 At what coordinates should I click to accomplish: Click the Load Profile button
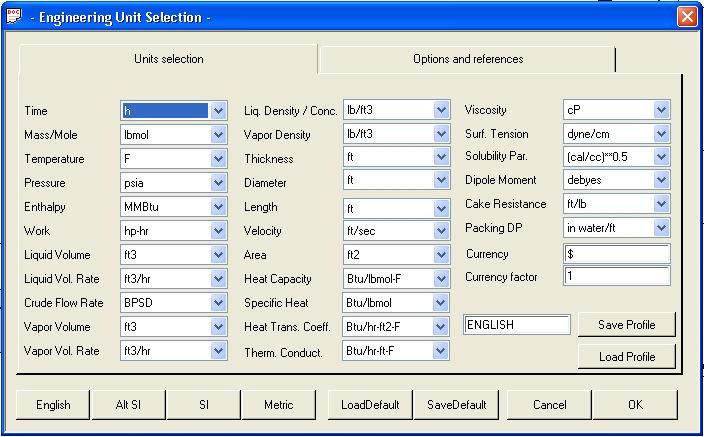(626, 357)
